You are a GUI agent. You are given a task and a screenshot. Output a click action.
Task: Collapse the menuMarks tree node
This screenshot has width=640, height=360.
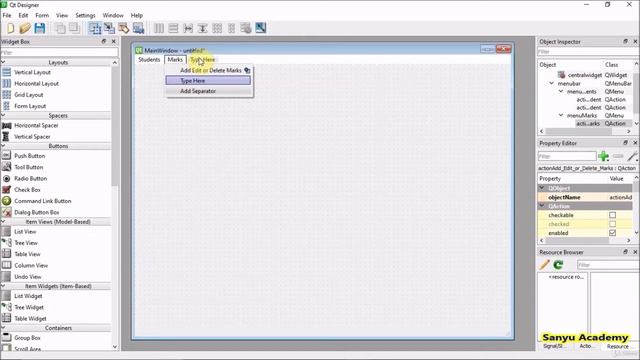click(561, 116)
